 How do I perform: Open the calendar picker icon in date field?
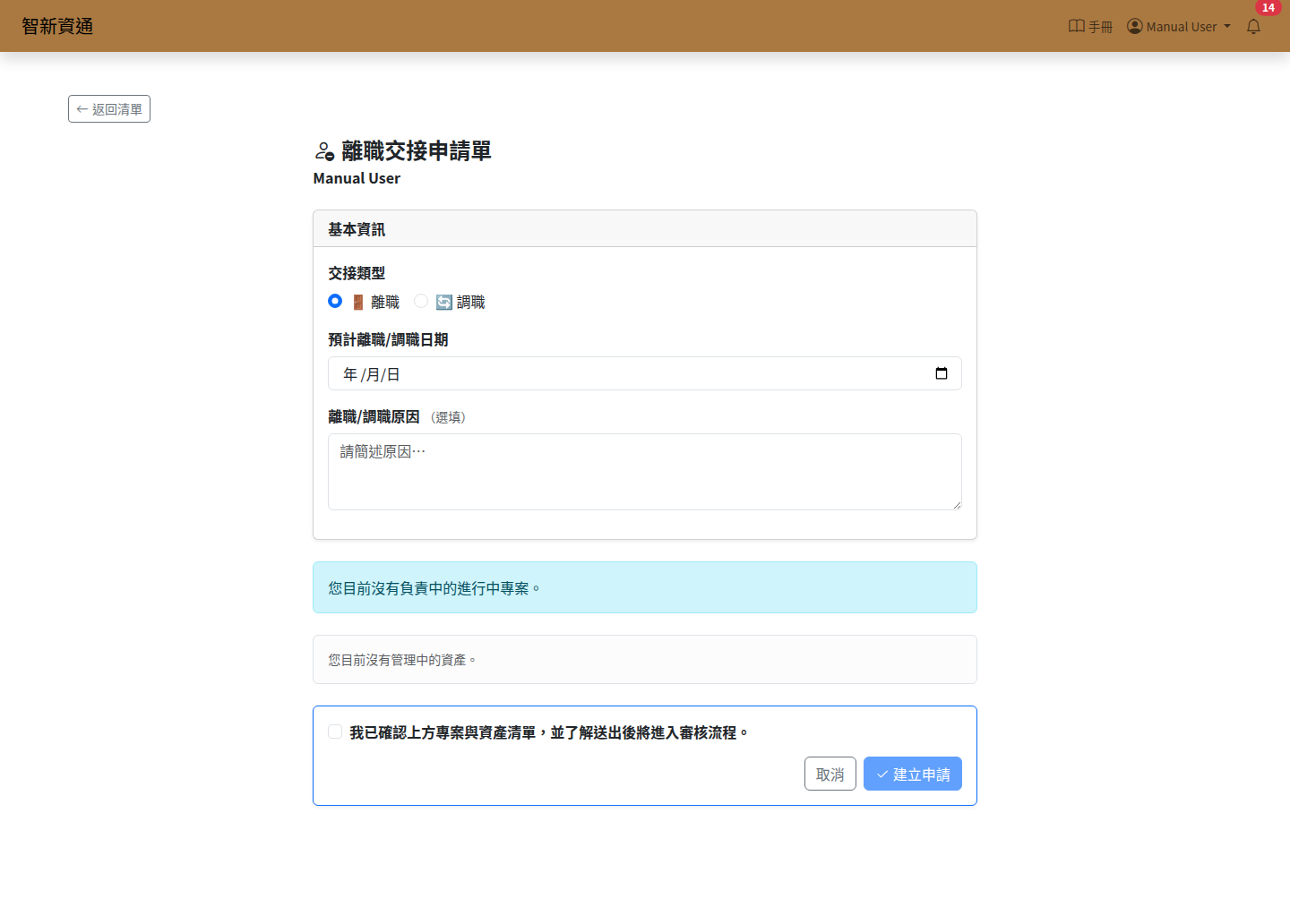pyautogui.click(x=942, y=373)
